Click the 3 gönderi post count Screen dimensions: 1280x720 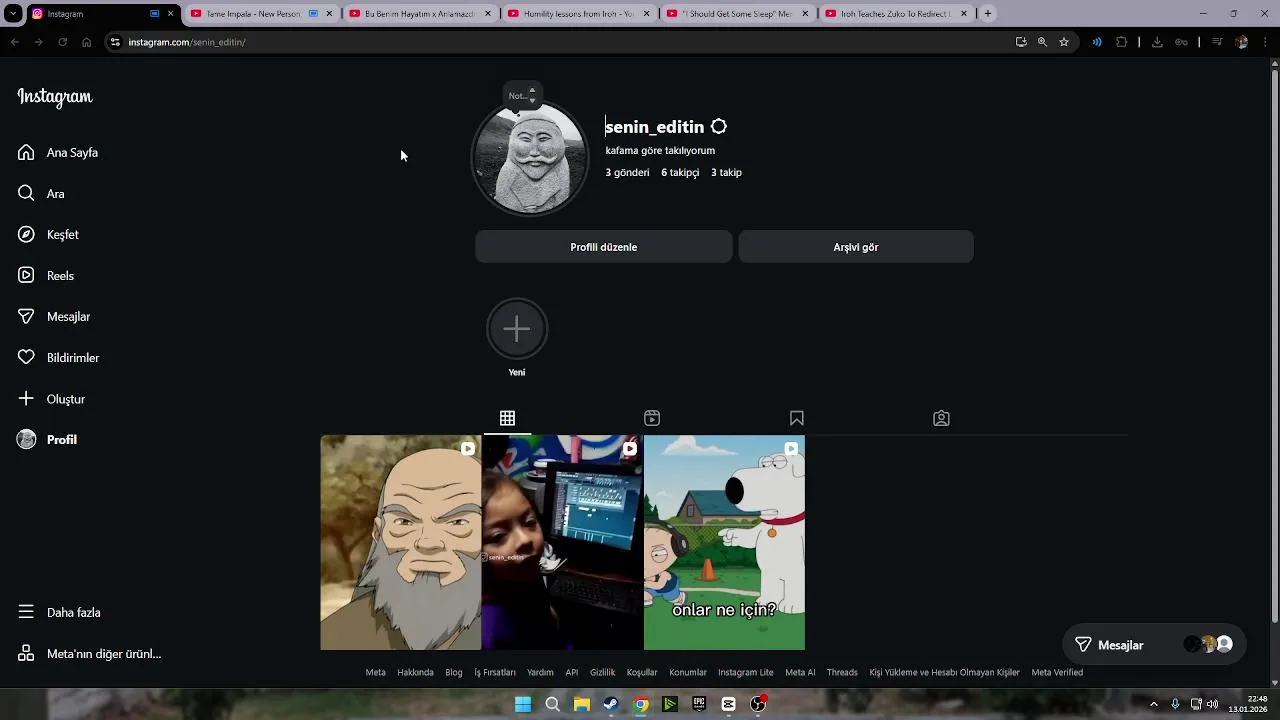627,173
